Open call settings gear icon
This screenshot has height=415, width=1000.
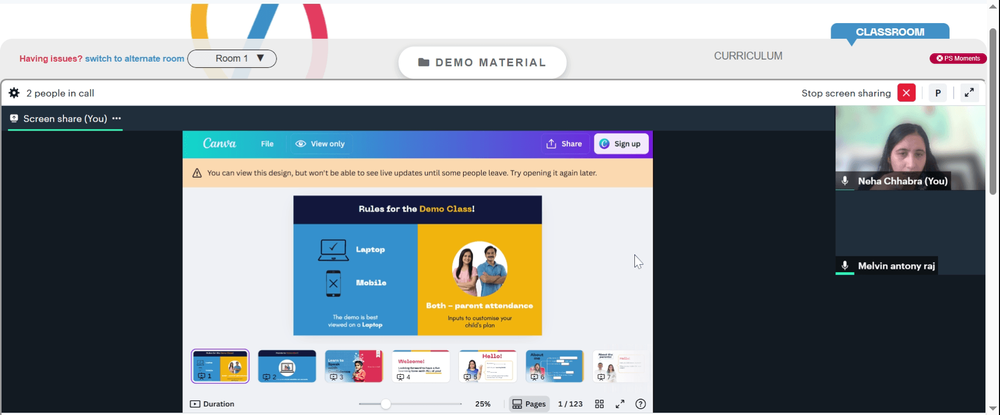(x=14, y=93)
